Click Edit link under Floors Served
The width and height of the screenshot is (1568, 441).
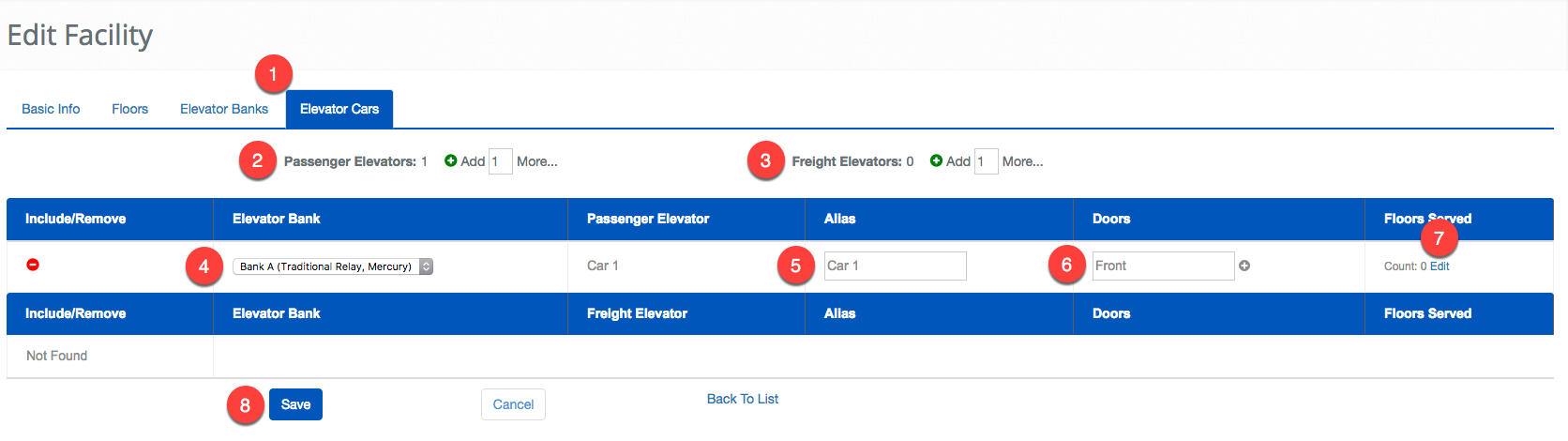[1440, 266]
